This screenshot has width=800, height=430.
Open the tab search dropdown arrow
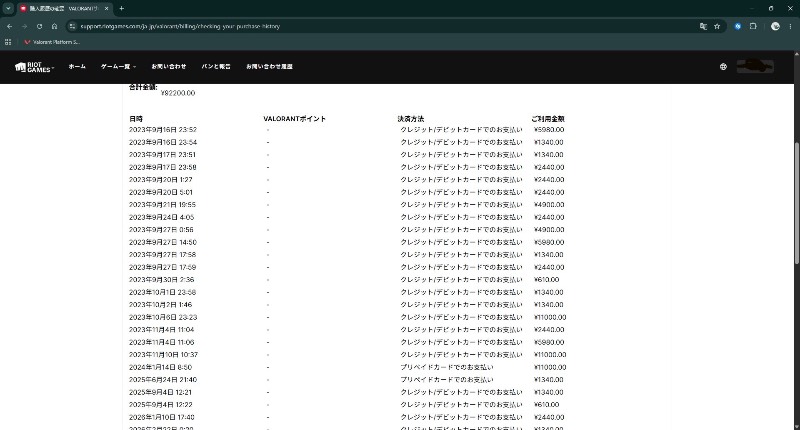(8, 8)
